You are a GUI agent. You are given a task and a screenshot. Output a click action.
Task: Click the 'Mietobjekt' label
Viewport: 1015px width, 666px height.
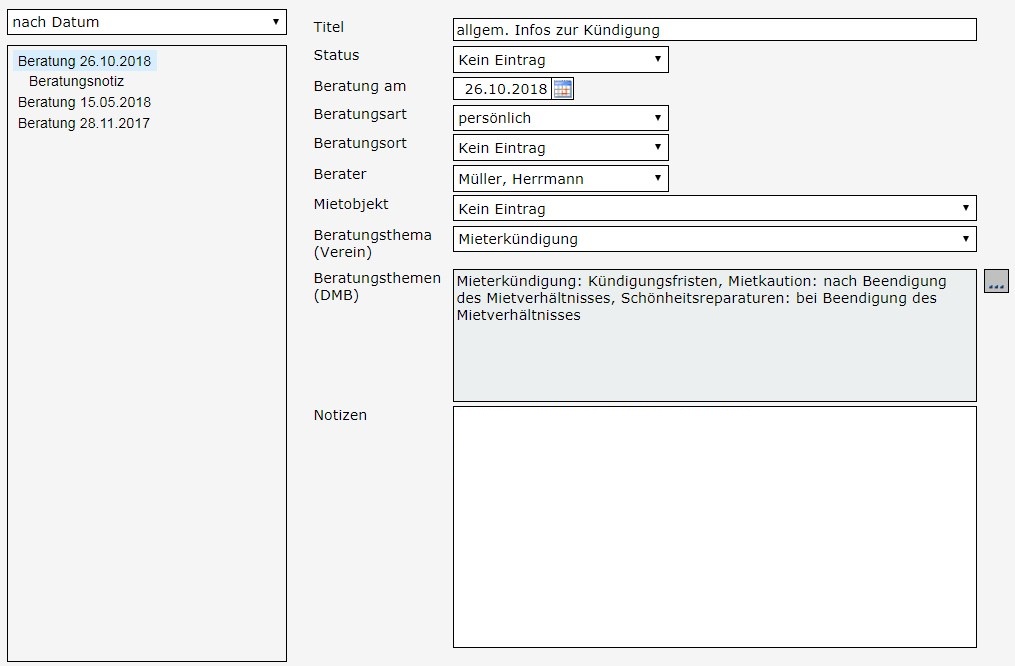point(351,204)
